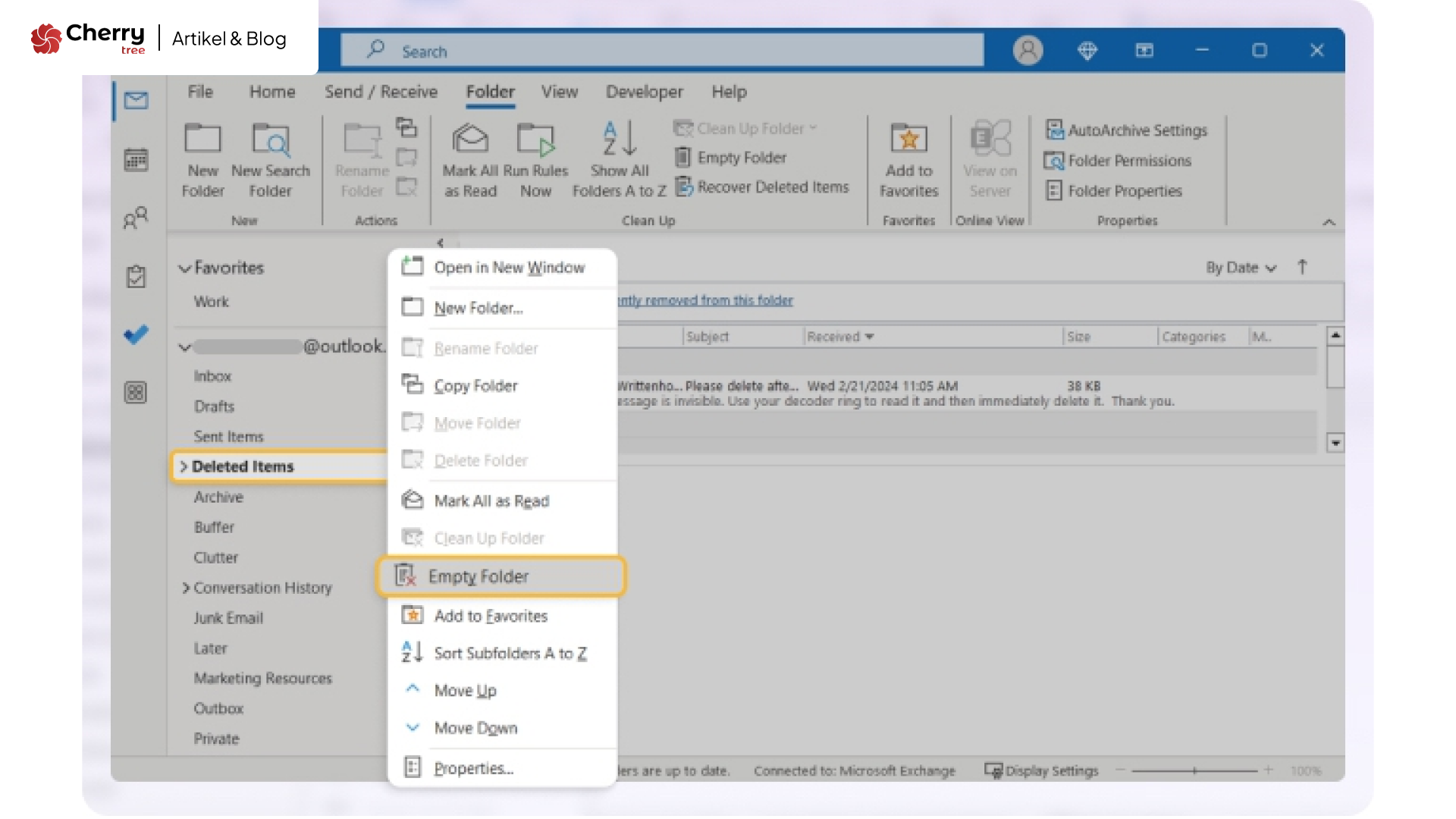Choose Move Down in context menu
Viewport: 1456px width, 819px height.
point(502,728)
